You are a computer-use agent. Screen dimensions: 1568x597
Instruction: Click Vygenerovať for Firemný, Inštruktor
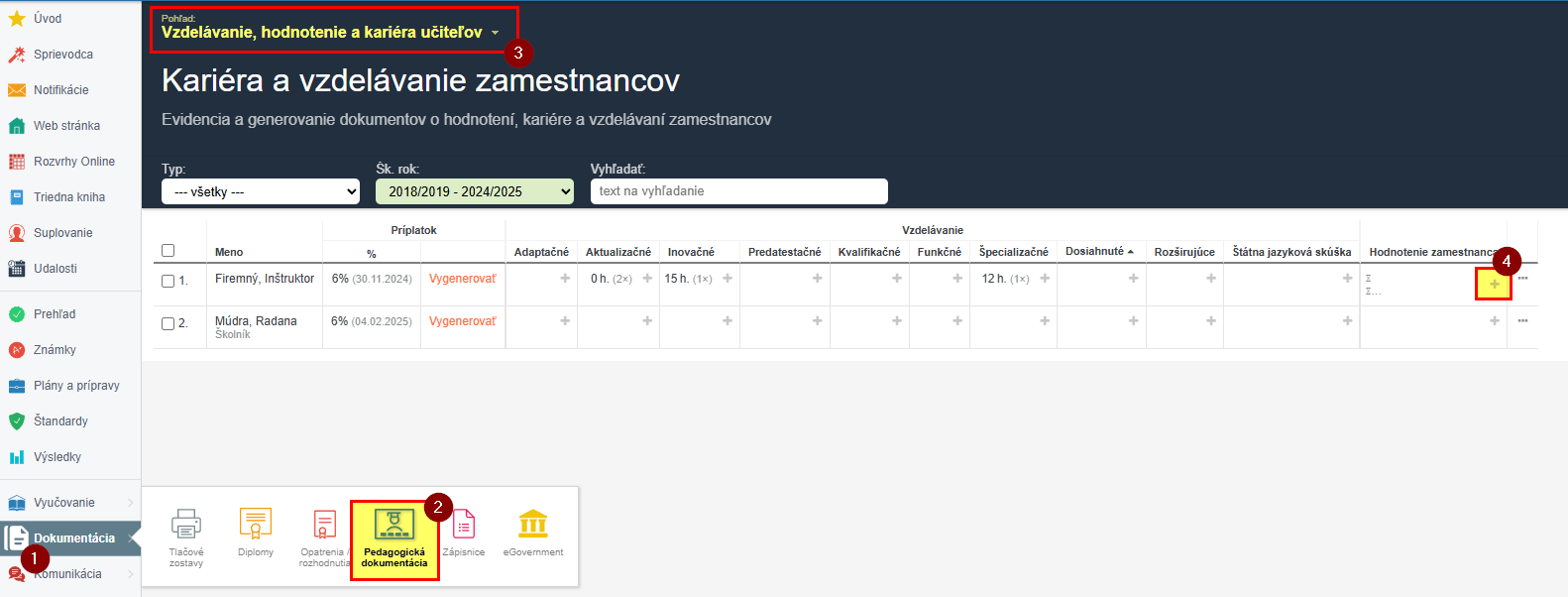tap(462, 279)
